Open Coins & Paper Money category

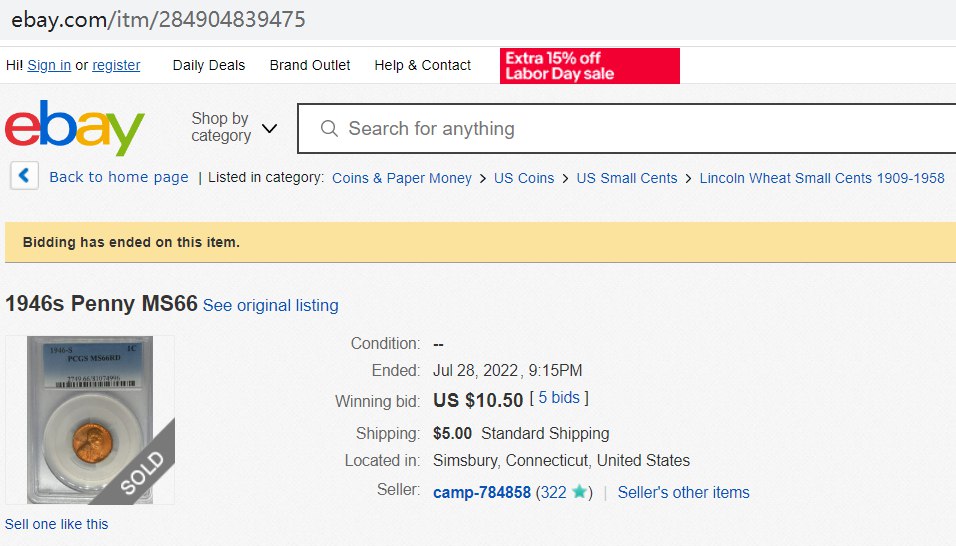tap(401, 178)
